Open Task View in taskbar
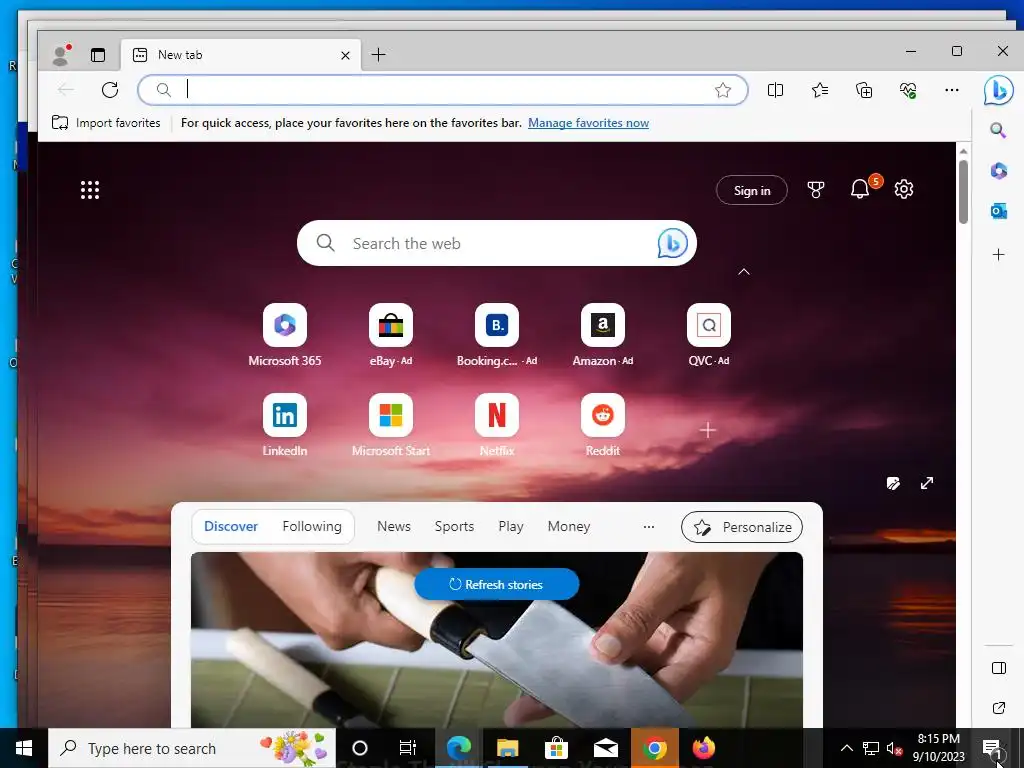Screen dimensions: 1024x768 click(x=408, y=748)
